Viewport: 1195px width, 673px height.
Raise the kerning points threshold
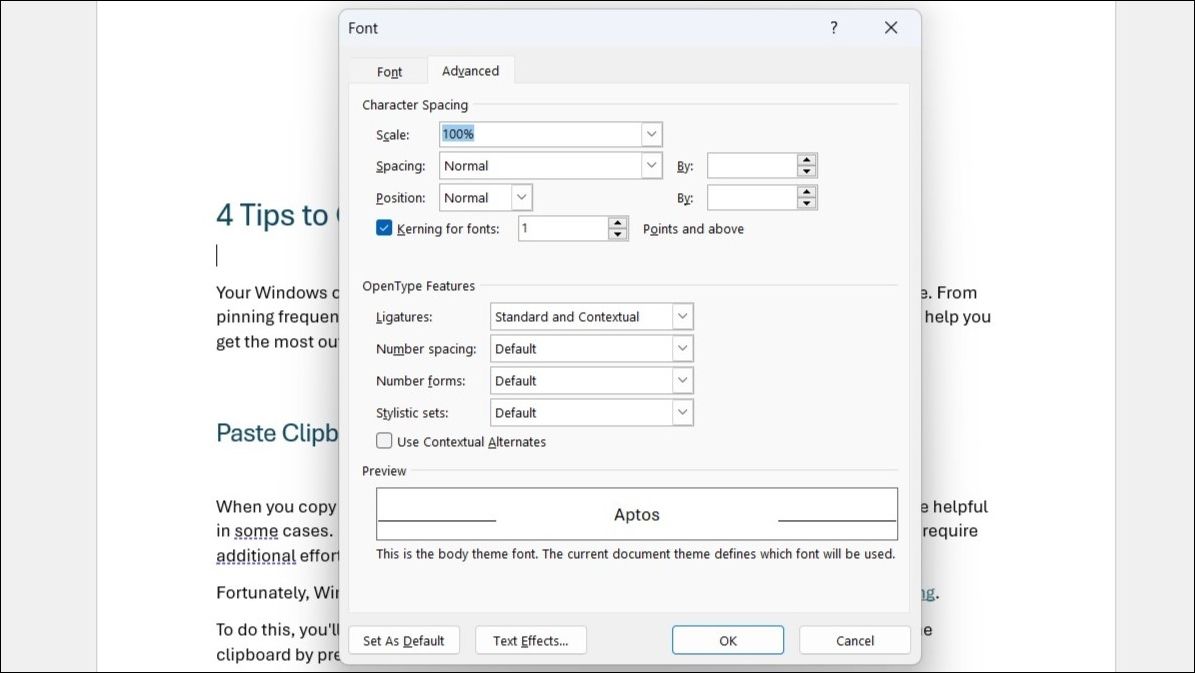[x=617, y=223]
